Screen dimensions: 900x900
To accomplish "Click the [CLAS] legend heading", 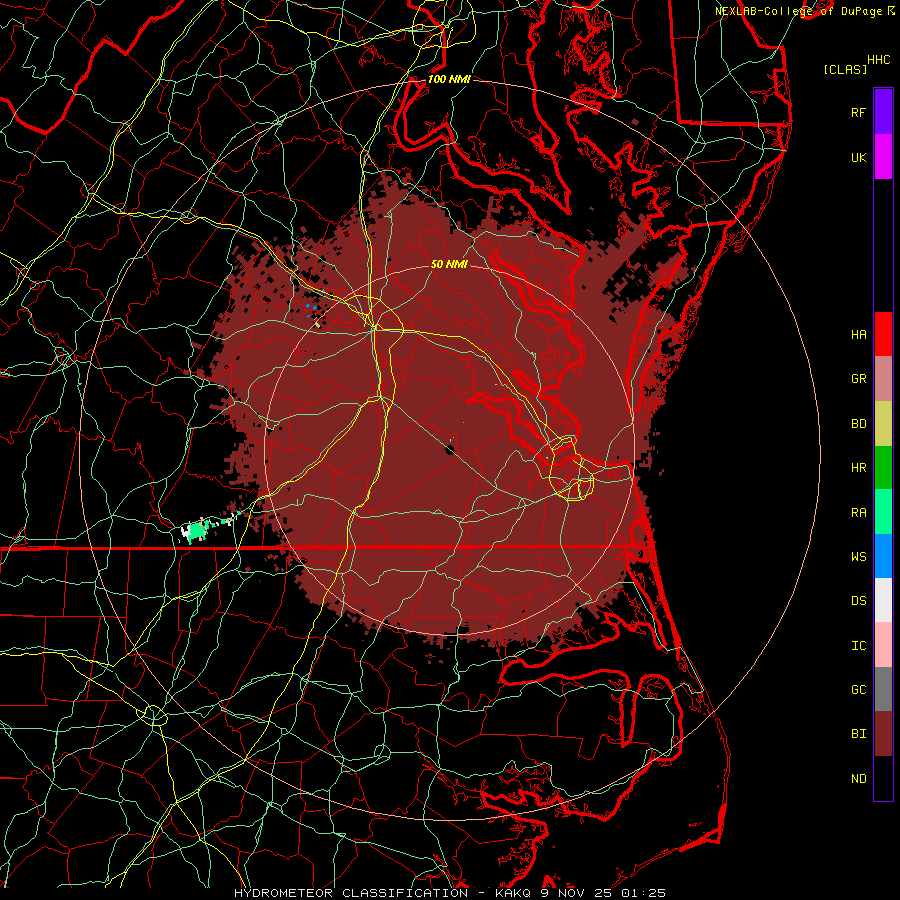I will (x=845, y=69).
